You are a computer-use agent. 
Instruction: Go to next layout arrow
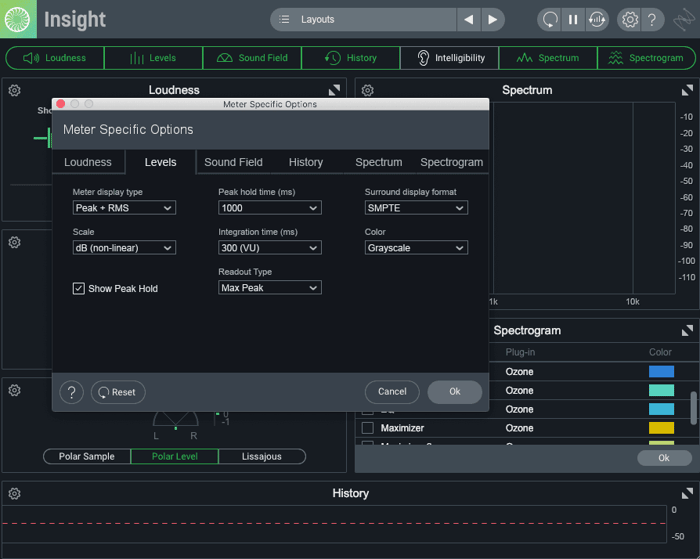tap(493, 20)
